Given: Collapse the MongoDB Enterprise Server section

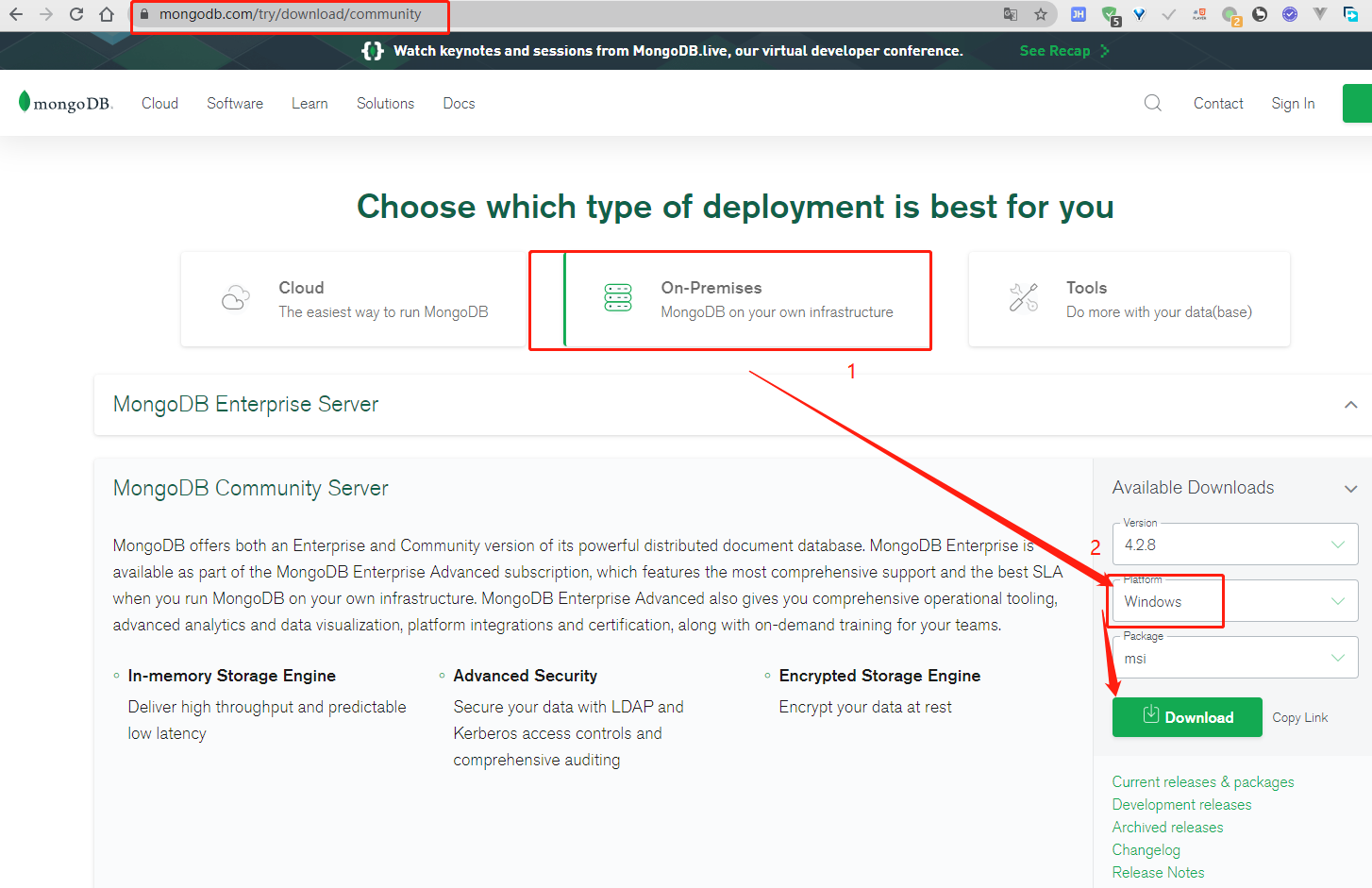Looking at the screenshot, I should point(1350,405).
